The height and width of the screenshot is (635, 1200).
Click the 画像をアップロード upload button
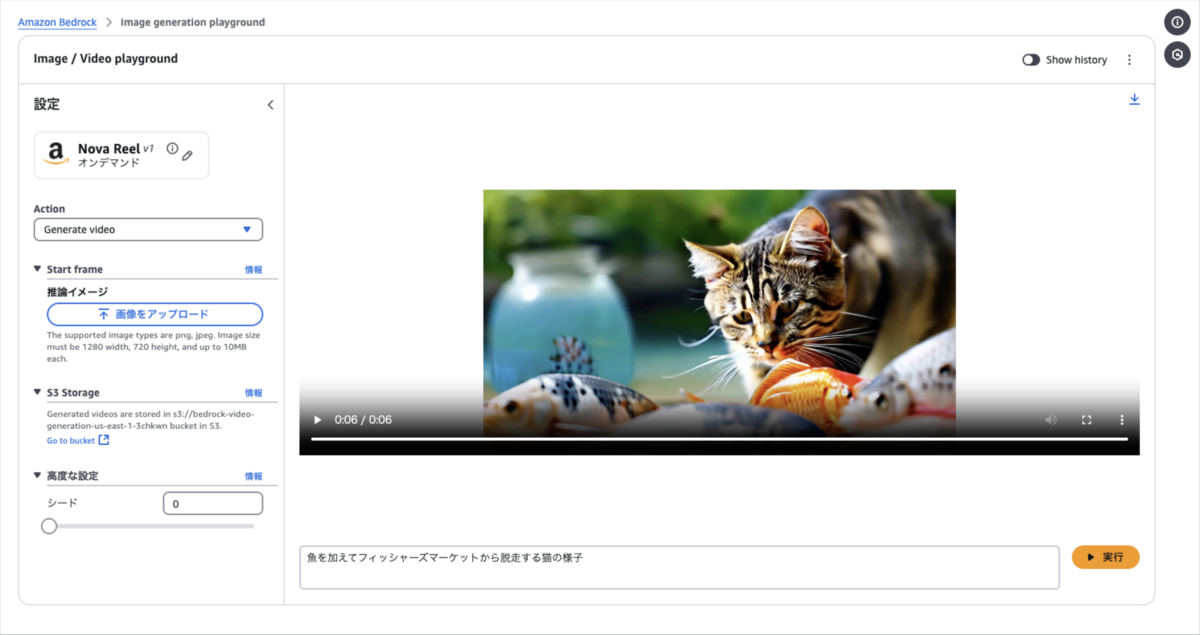click(155, 314)
